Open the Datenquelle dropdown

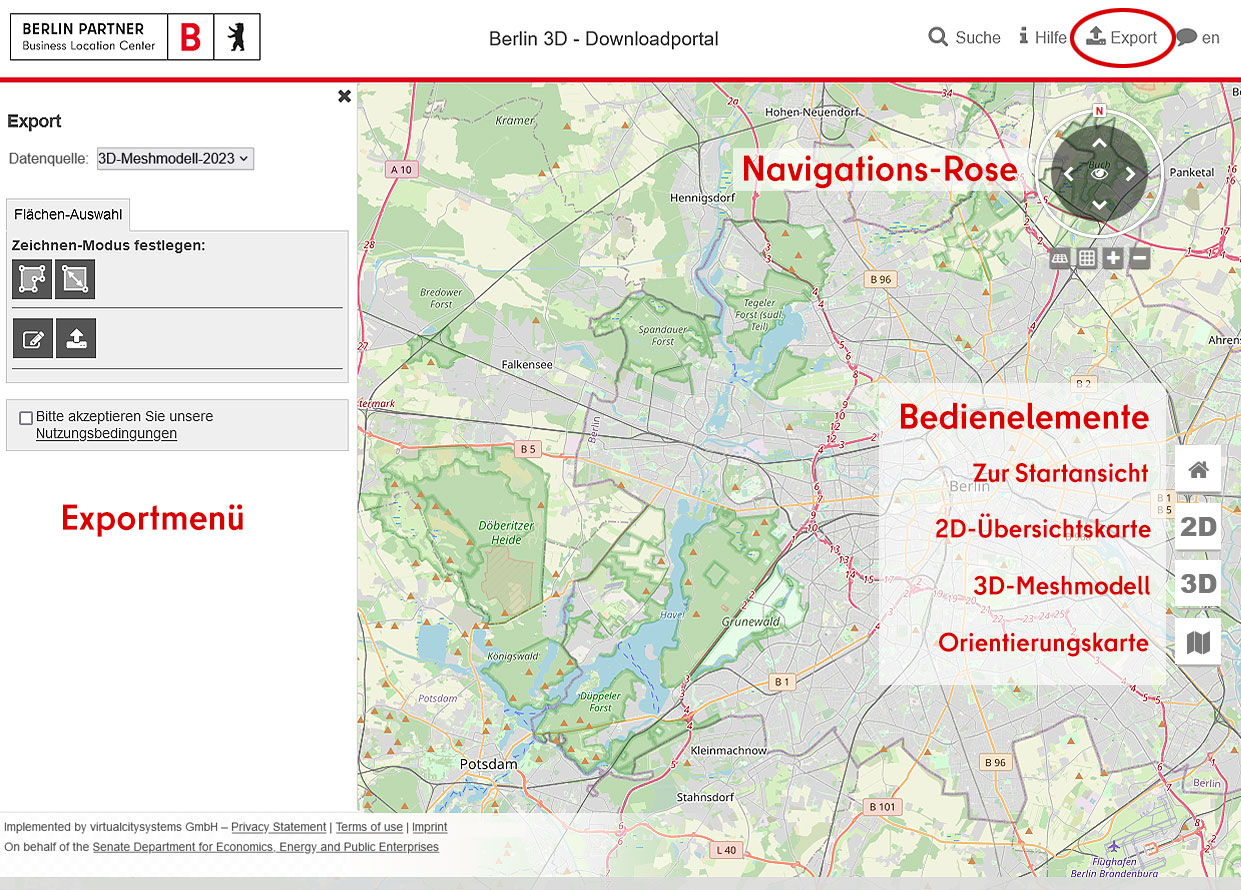coord(175,158)
